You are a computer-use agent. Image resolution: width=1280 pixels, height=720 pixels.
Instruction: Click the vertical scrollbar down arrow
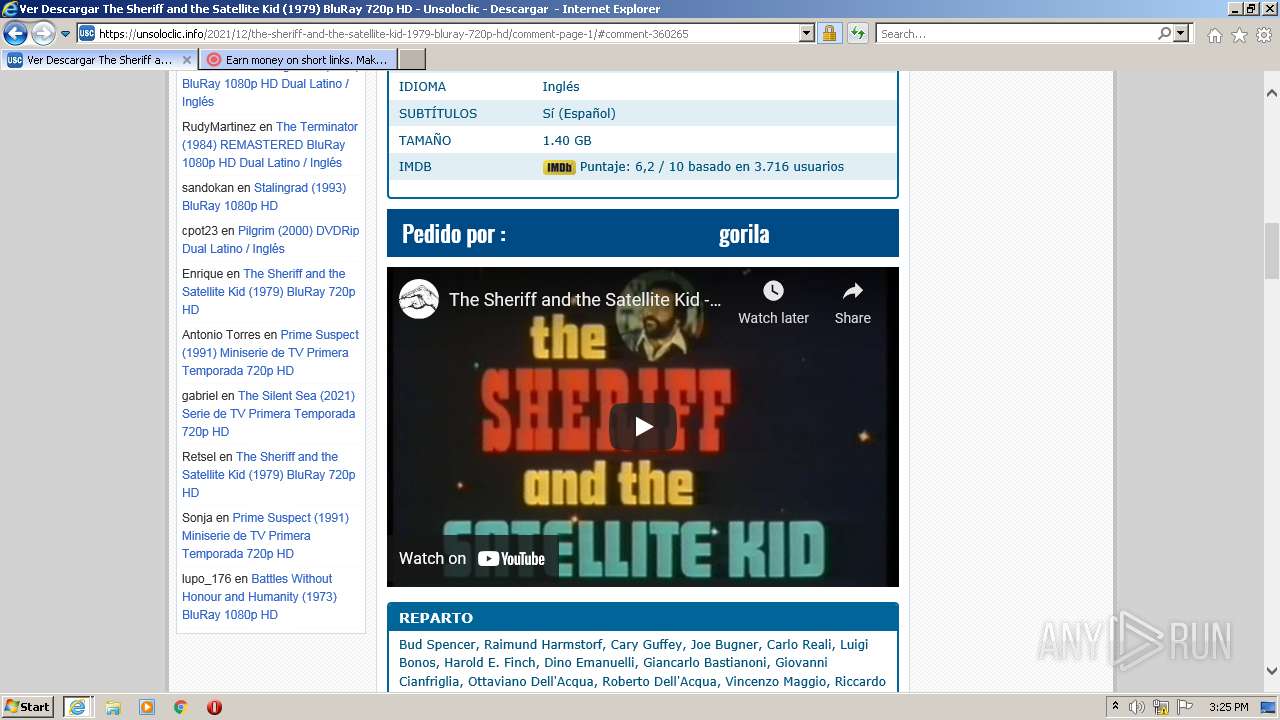(x=1272, y=671)
